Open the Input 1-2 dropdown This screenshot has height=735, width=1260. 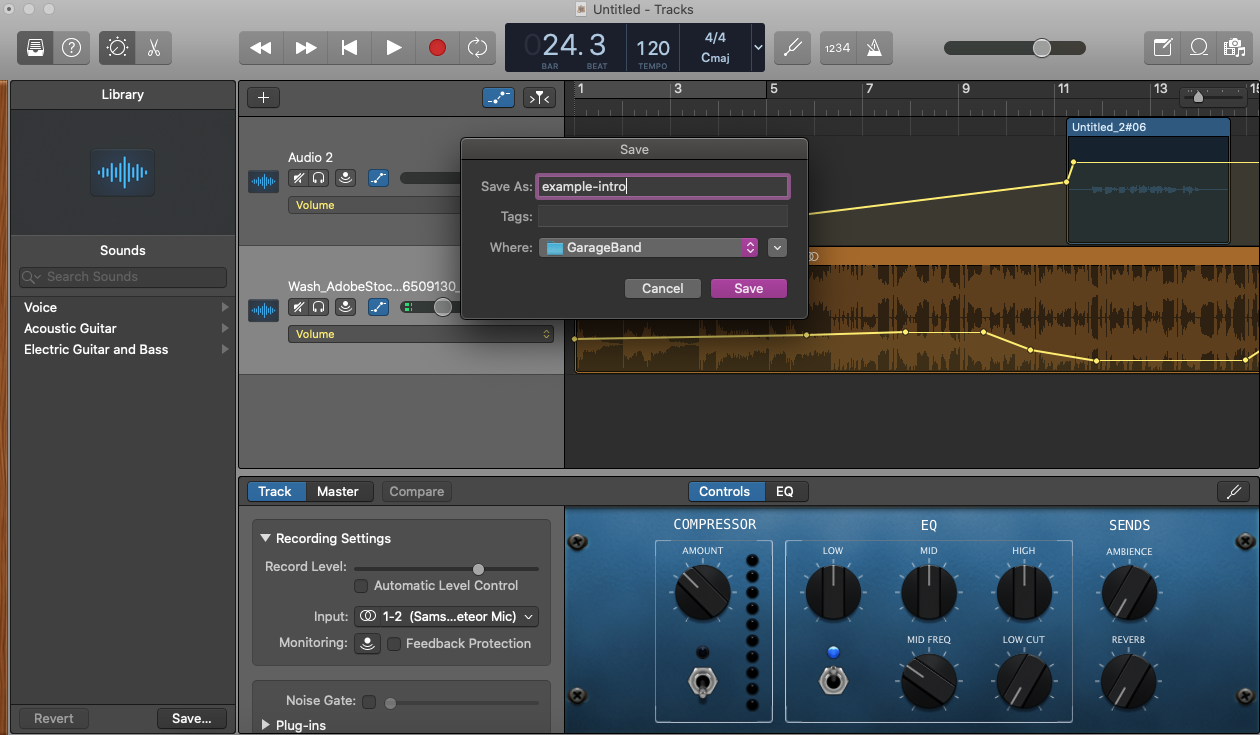coord(447,617)
